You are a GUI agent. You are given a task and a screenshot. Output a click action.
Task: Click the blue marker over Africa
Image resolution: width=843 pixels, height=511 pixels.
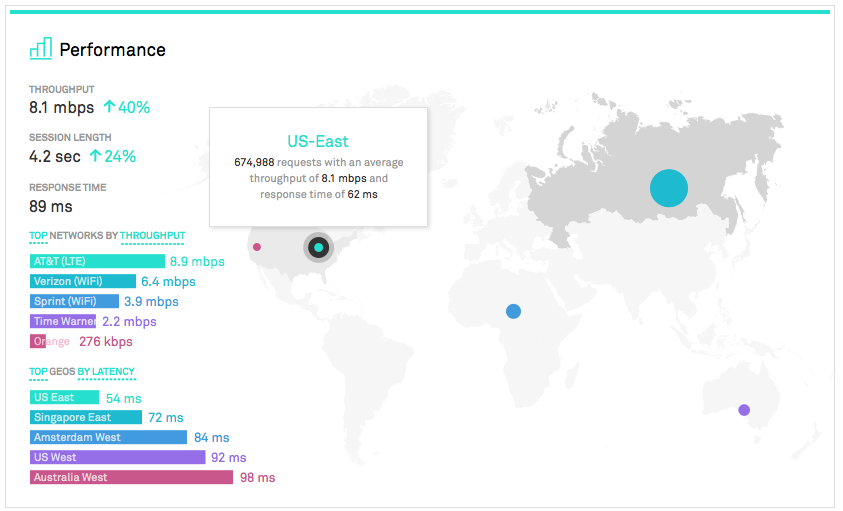513,311
